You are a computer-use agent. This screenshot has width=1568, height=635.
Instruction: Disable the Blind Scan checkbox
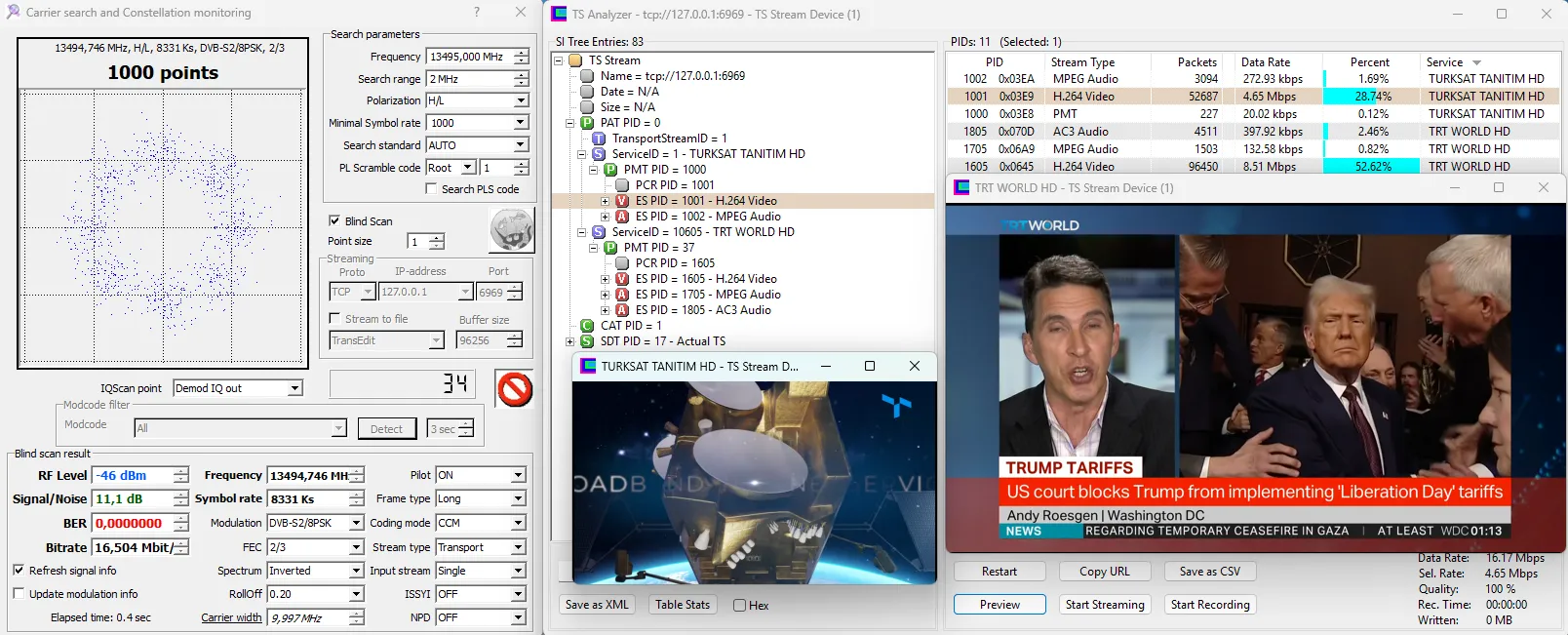pos(334,220)
